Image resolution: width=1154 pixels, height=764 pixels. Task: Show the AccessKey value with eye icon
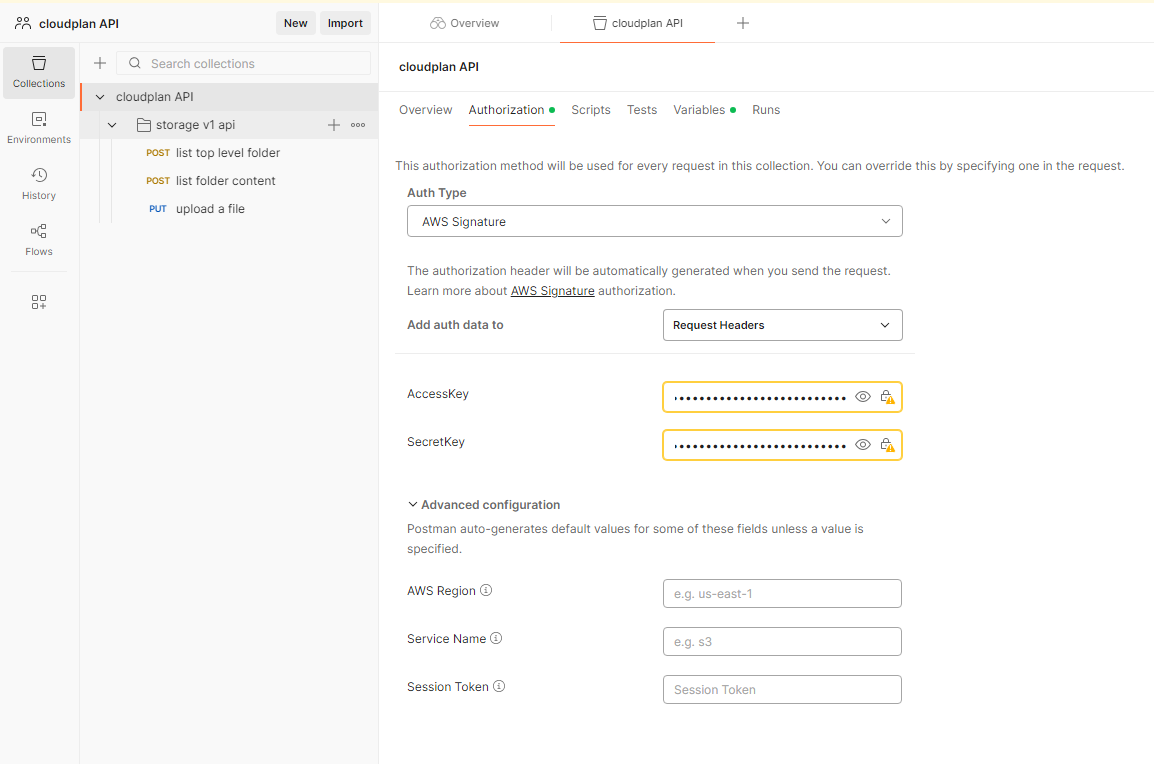pos(863,397)
